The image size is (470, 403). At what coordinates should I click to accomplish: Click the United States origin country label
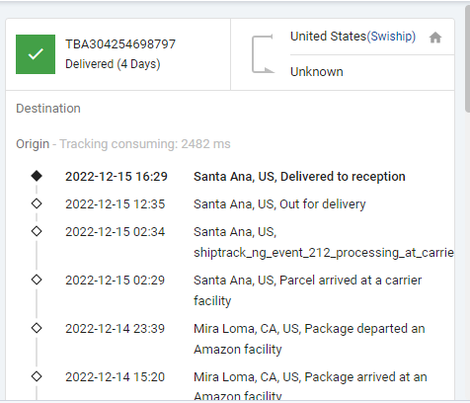click(x=328, y=36)
